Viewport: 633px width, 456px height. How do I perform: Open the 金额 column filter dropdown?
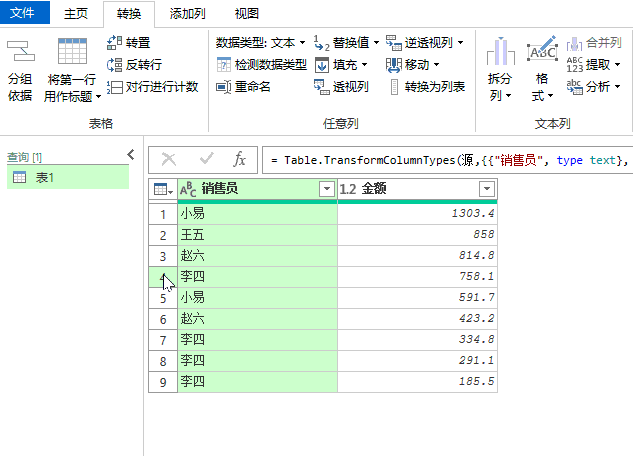pyautogui.click(x=487, y=188)
